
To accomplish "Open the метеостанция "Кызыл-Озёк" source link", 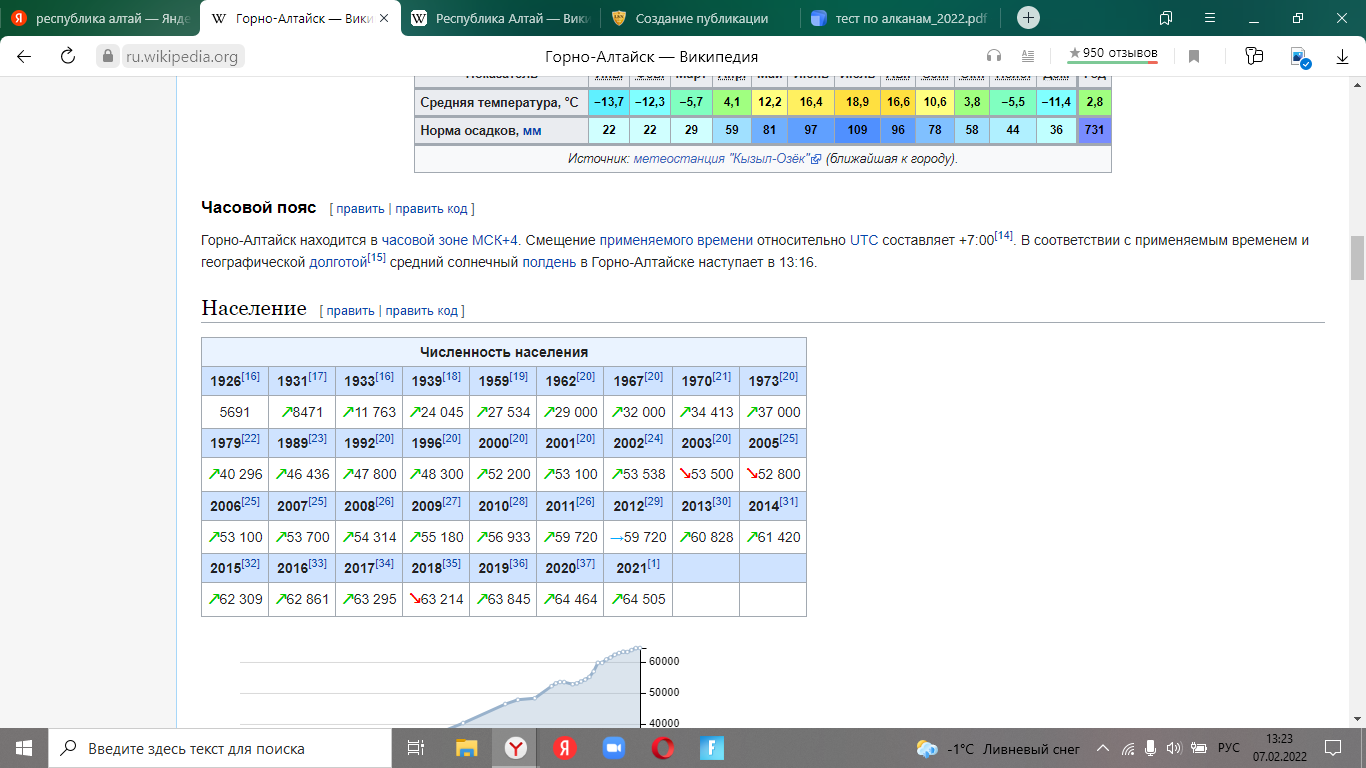I will (720, 158).
